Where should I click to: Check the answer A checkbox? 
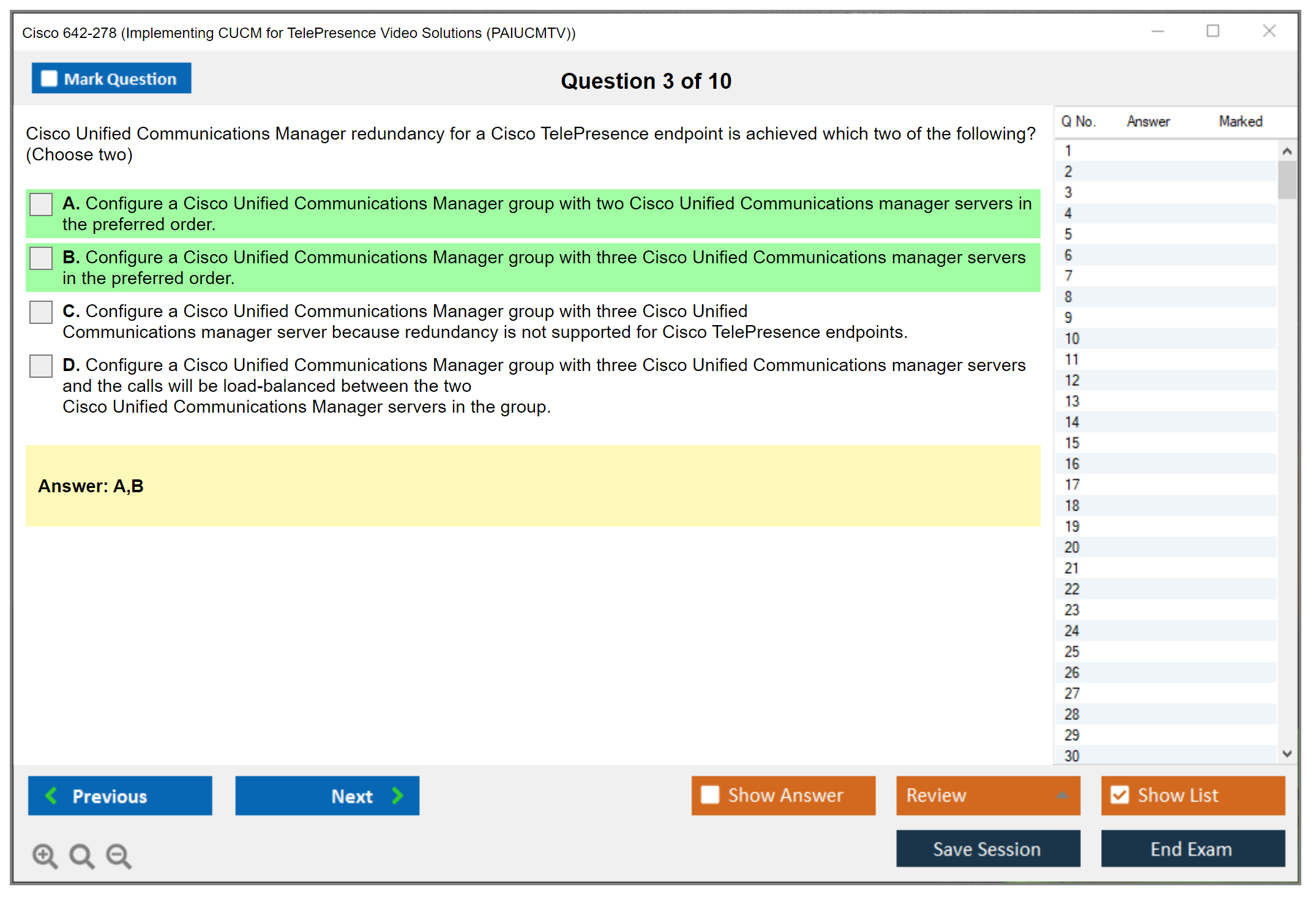[x=41, y=204]
